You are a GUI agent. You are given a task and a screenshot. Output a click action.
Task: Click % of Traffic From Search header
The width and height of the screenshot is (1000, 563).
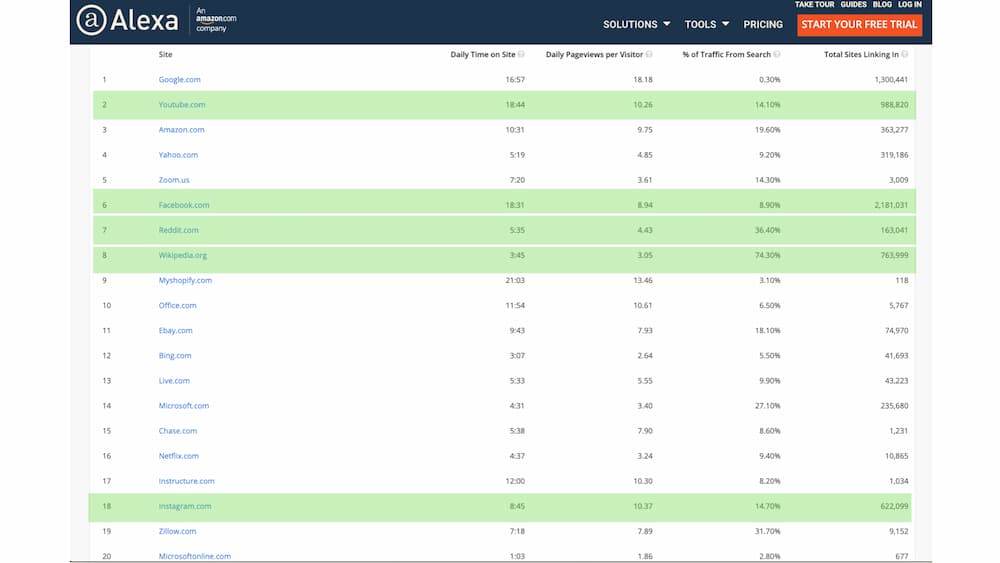click(726, 54)
